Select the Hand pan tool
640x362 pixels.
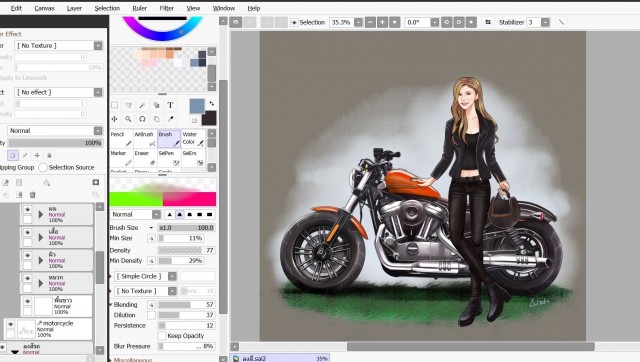click(156, 119)
